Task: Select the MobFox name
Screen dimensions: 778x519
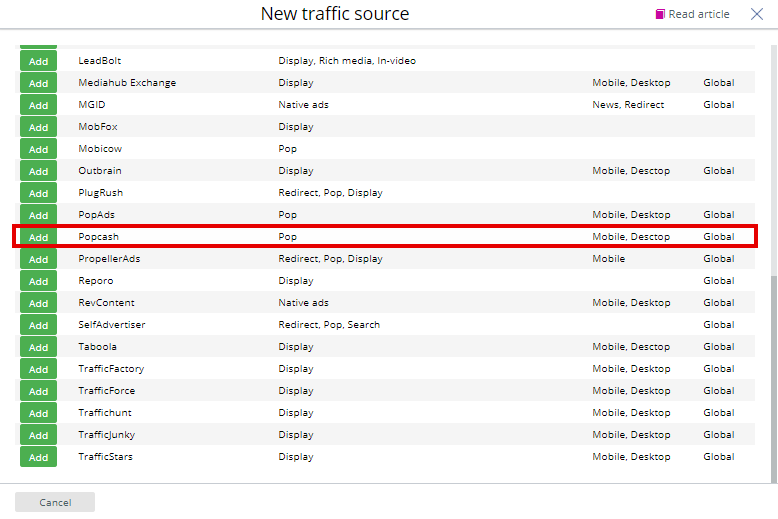Action: [98, 127]
